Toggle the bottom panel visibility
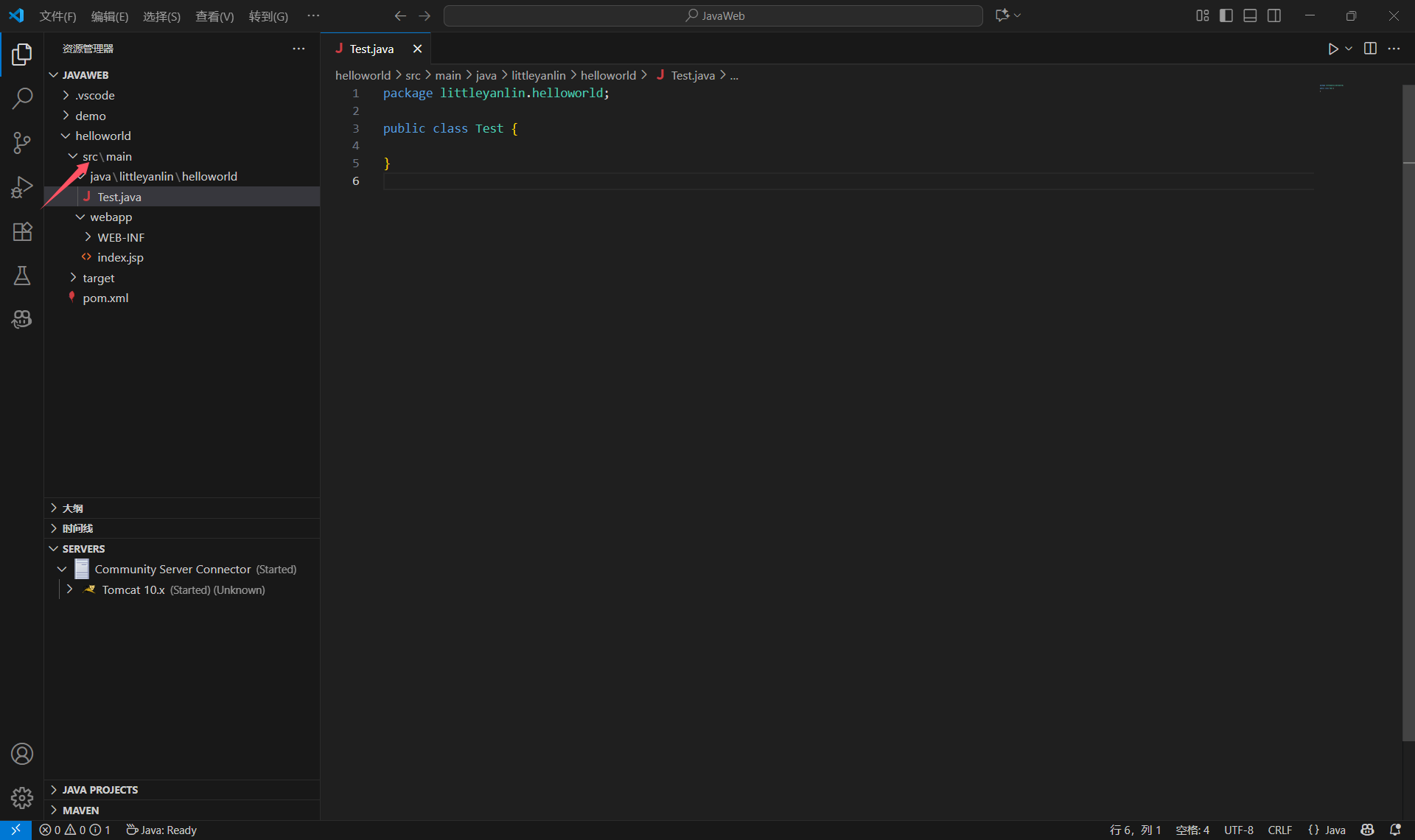The height and width of the screenshot is (840, 1415). tap(1250, 15)
